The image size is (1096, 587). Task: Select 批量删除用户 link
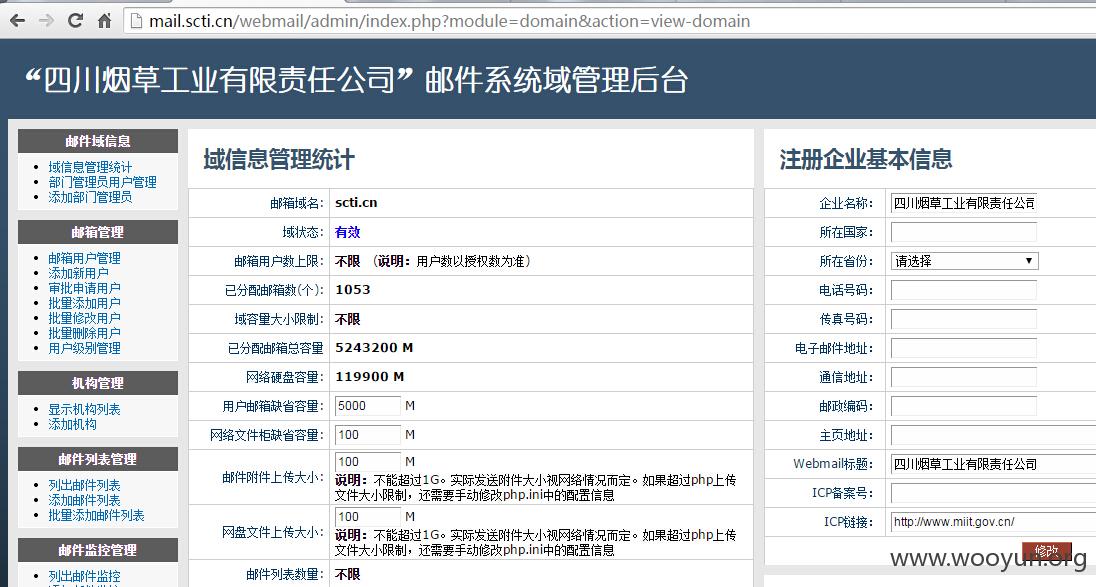(x=84, y=333)
